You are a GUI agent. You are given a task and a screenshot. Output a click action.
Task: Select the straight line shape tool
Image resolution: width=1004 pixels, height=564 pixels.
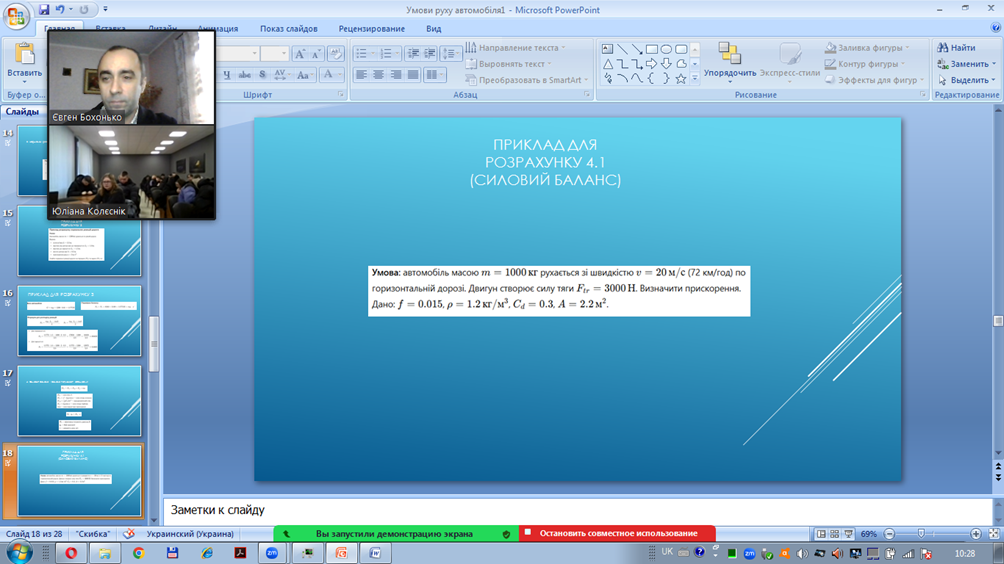click(622, 49)
